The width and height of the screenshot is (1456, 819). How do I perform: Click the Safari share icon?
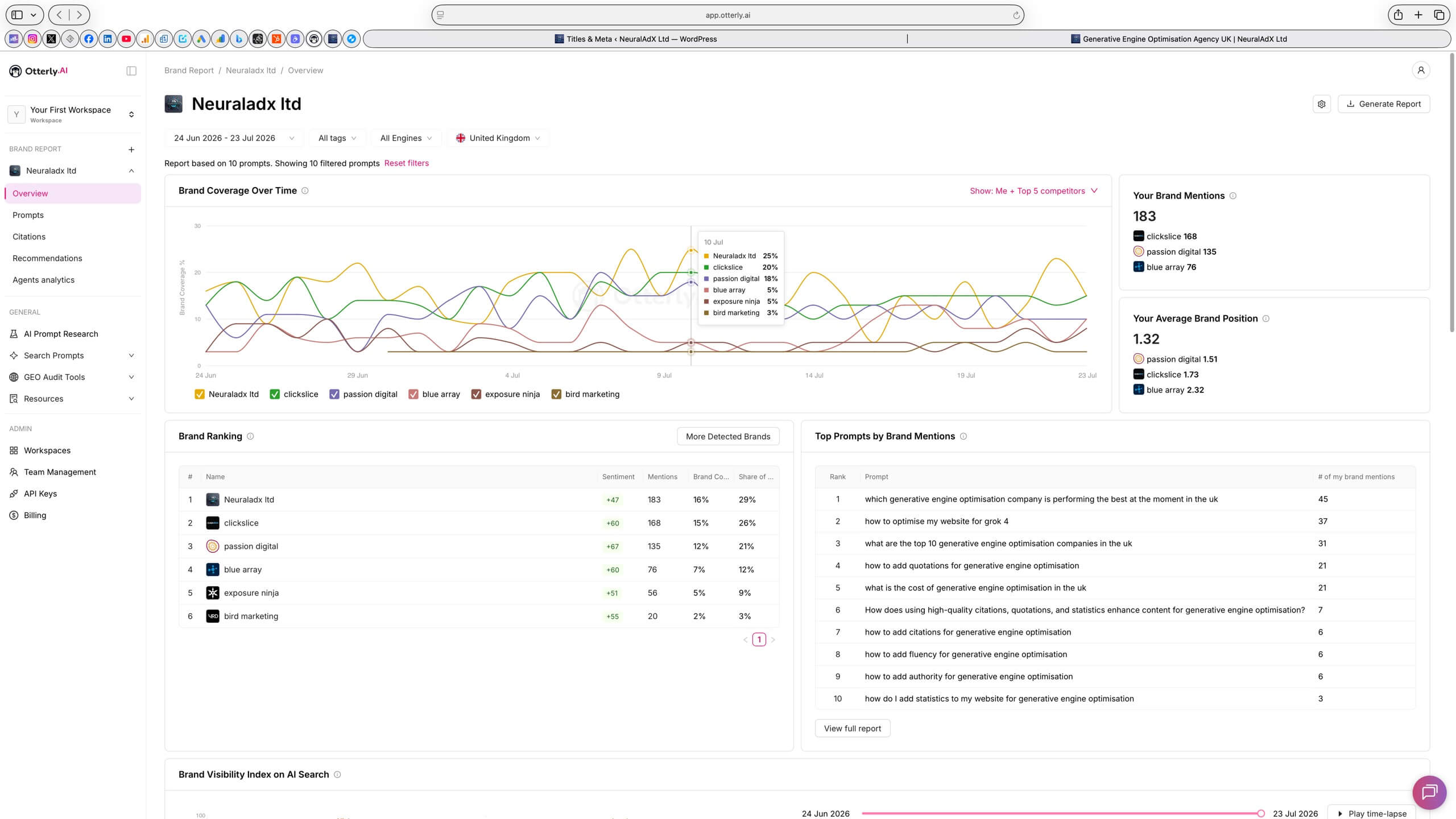coord(1398,15)
